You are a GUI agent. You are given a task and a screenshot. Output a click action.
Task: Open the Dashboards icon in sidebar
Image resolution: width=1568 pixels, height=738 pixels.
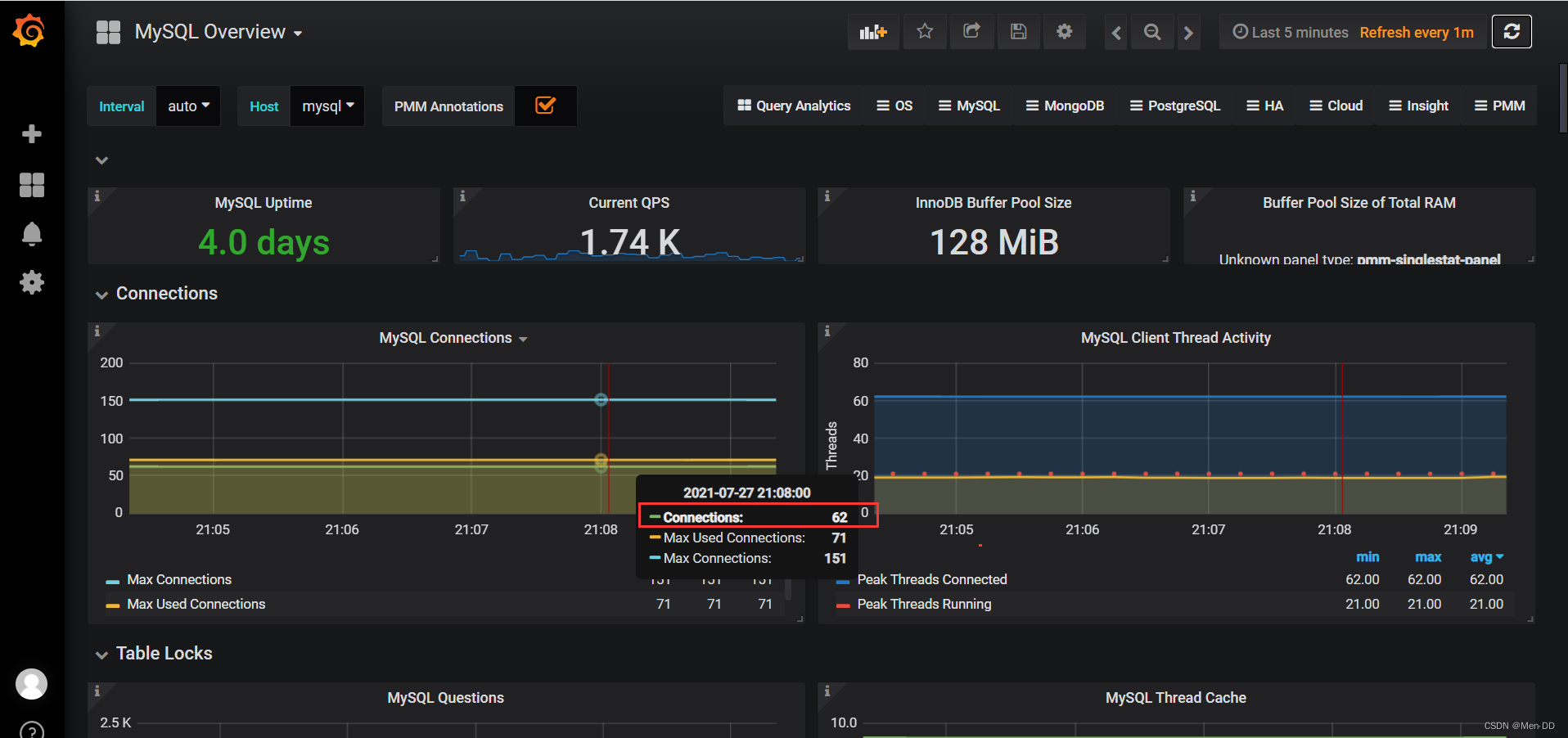point(32,185)
